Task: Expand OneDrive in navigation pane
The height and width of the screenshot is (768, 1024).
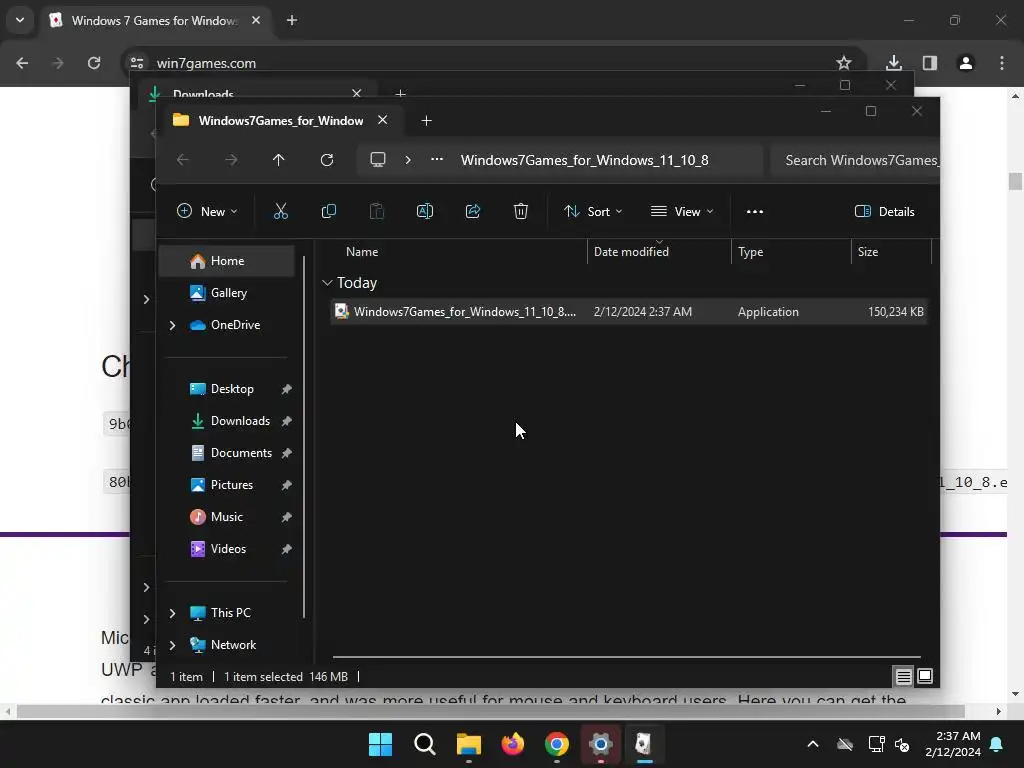Action: click(x=172, y=325)
